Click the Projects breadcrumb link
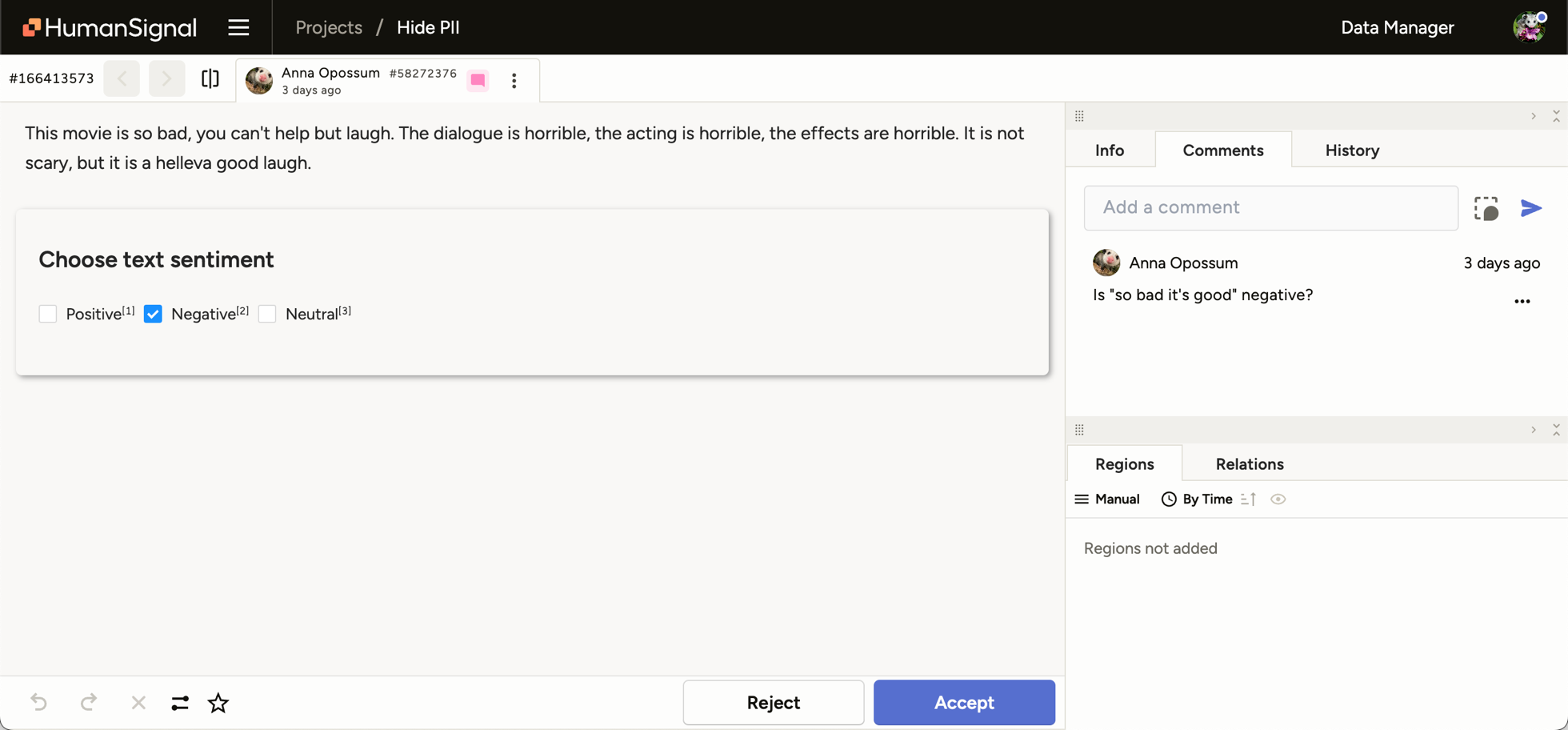This screenshot has width=1568, height=730. point(328,27)
